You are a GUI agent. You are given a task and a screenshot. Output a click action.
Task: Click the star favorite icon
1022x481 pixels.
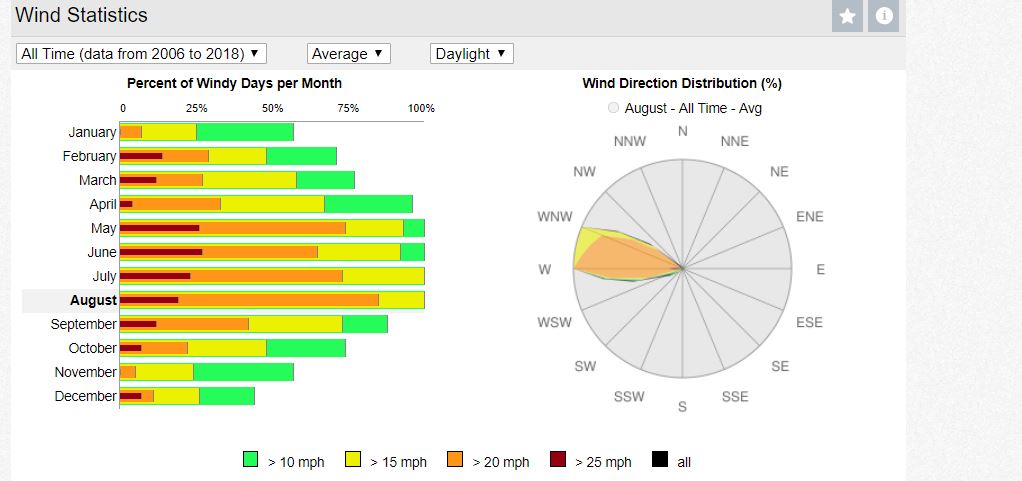point(847,16)
